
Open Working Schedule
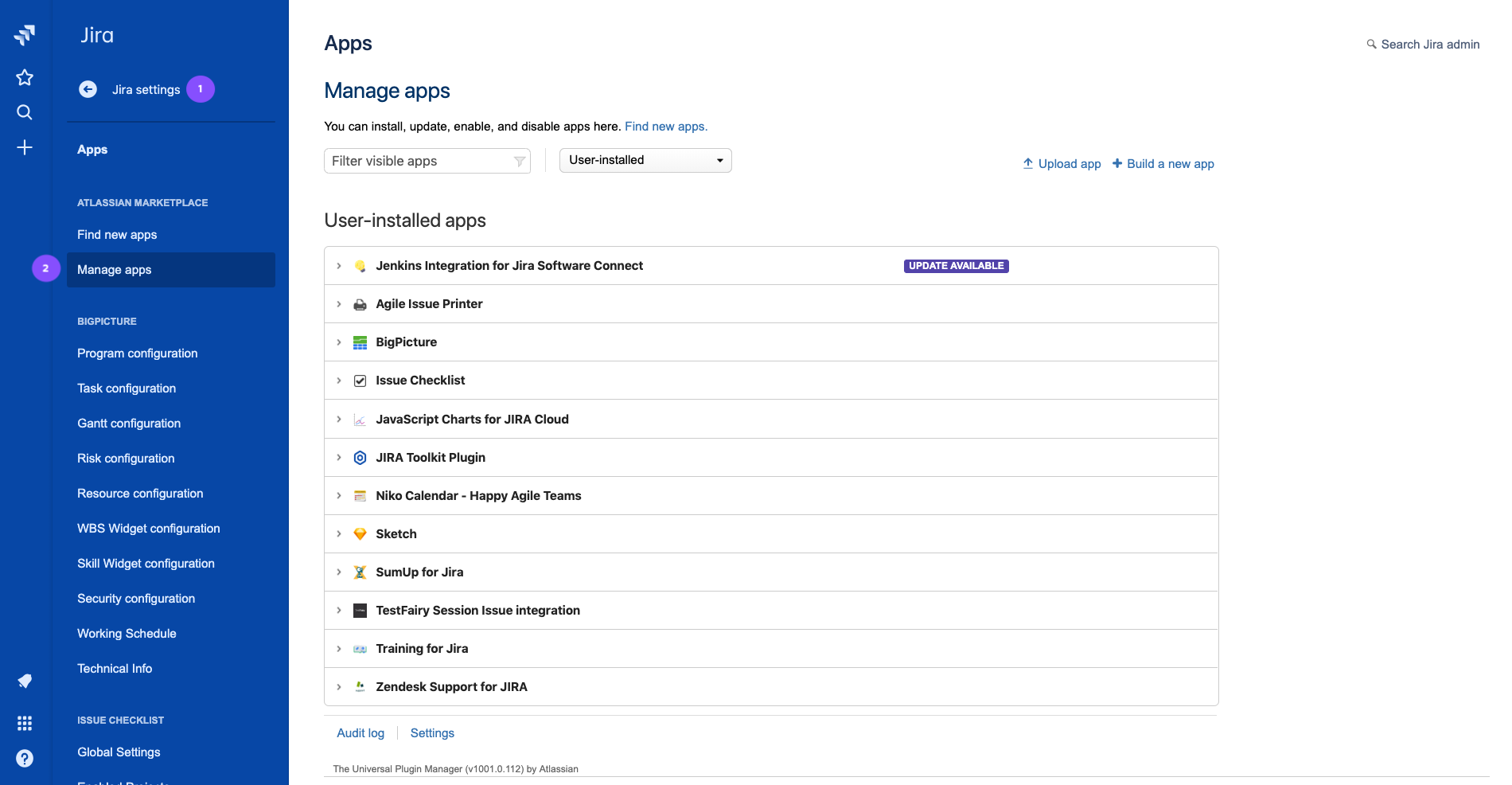[x=127, y=634]
